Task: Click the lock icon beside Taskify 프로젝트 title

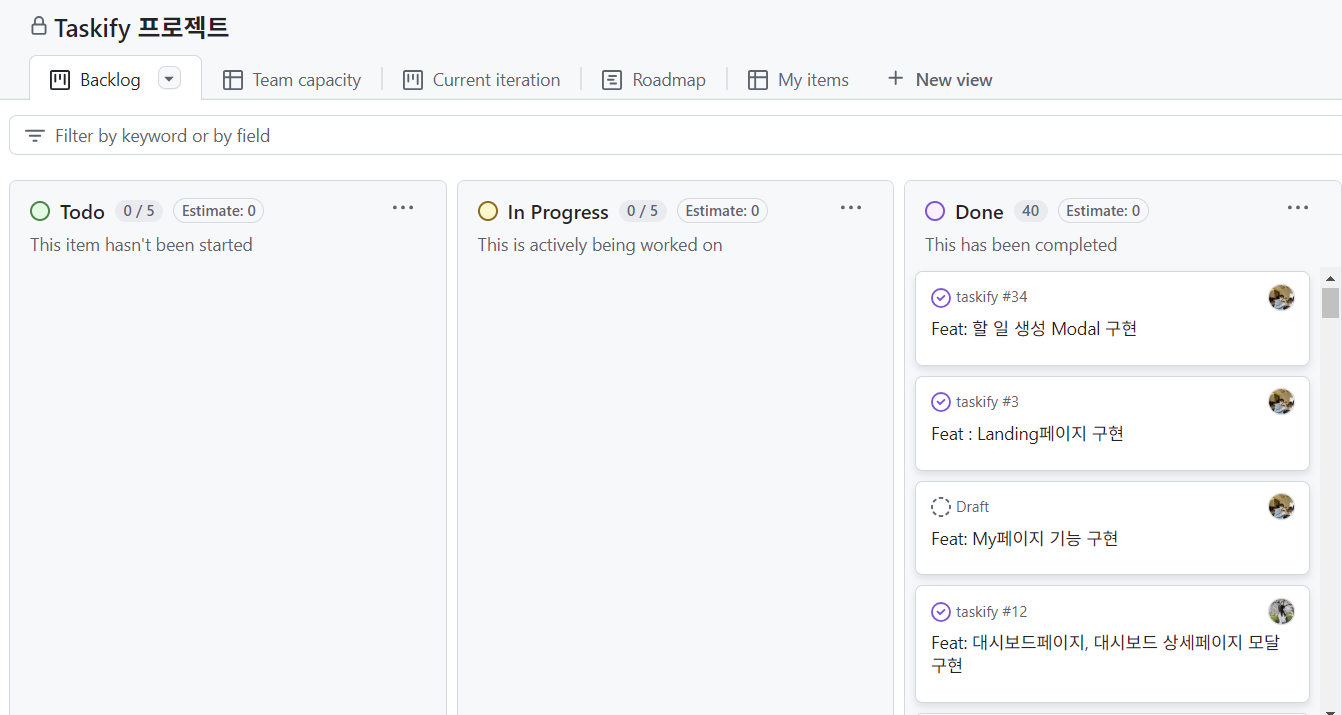Action: click(39, 26)
